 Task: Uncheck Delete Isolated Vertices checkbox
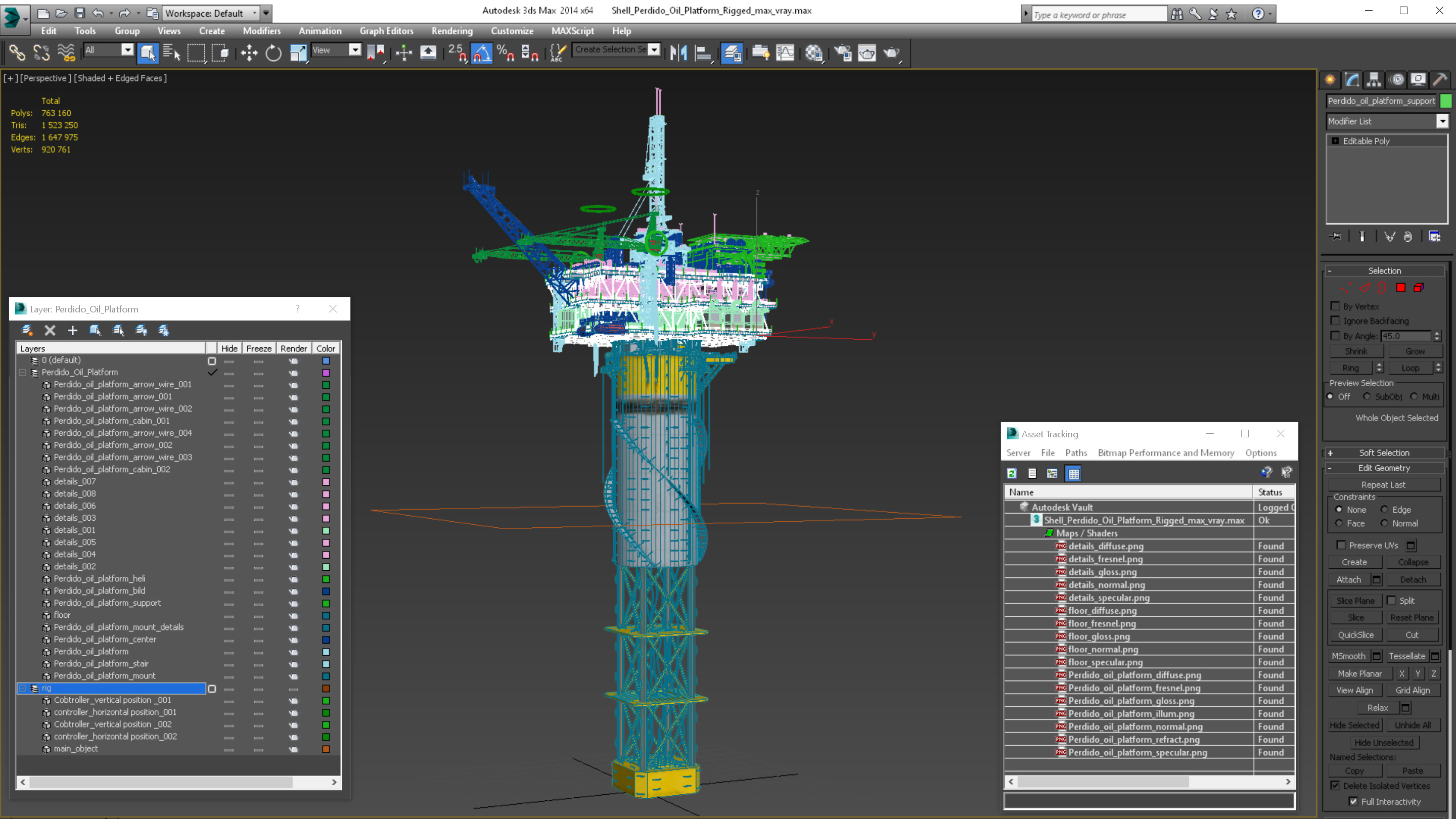pyautogui.click(x=1335, y=786)
